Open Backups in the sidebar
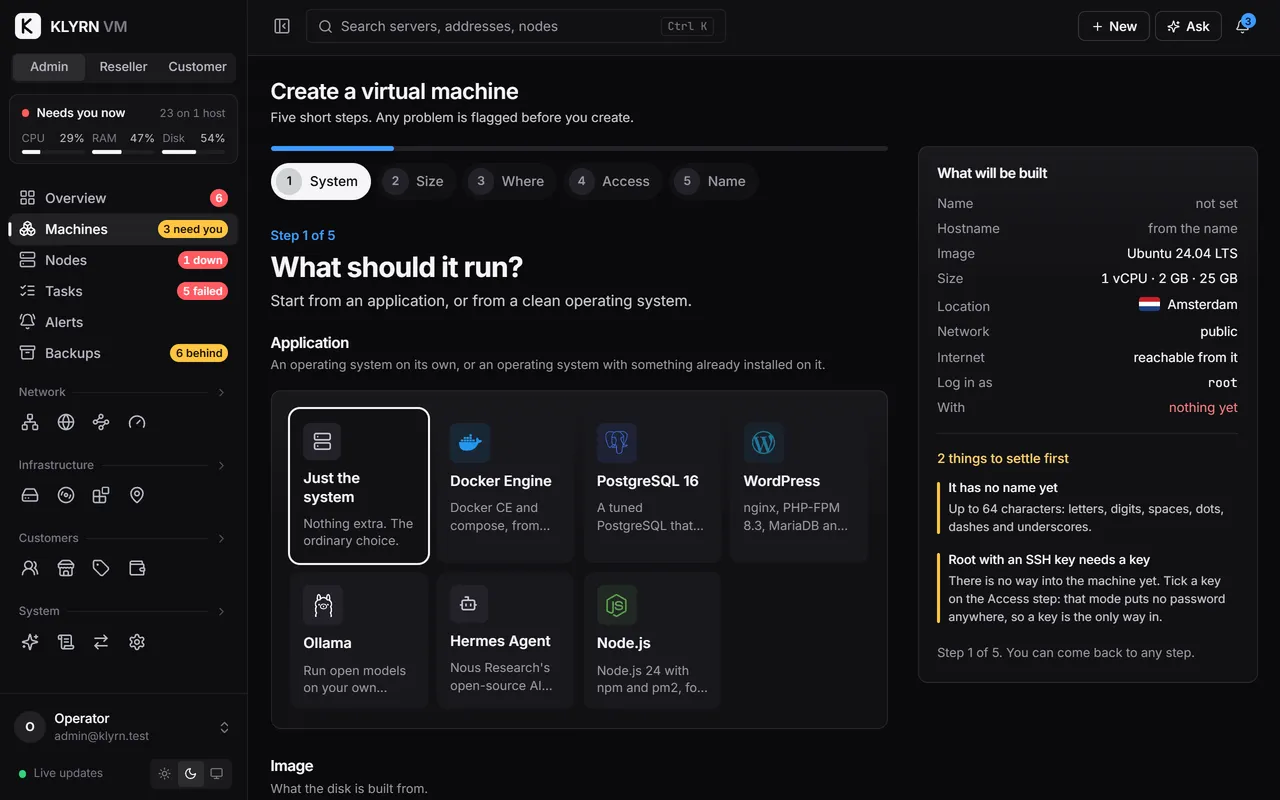The height and width of the screenshot is (800, 1280). (x=124, y=353)
